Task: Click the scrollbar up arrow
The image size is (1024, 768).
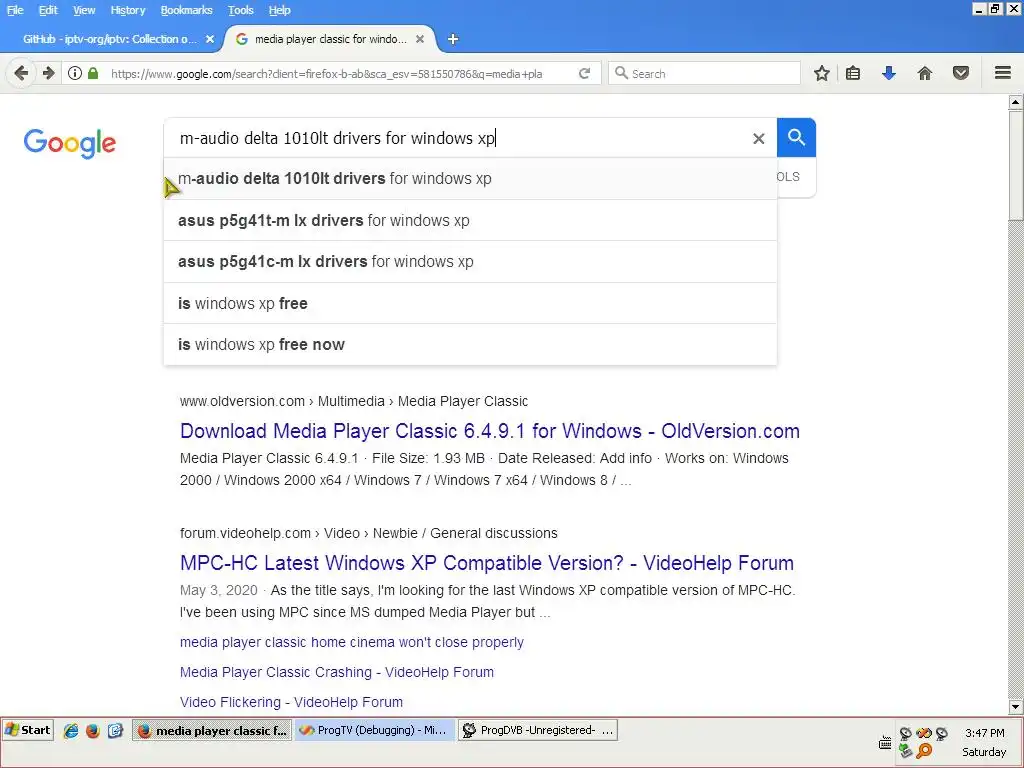Action: point(1016,101)
